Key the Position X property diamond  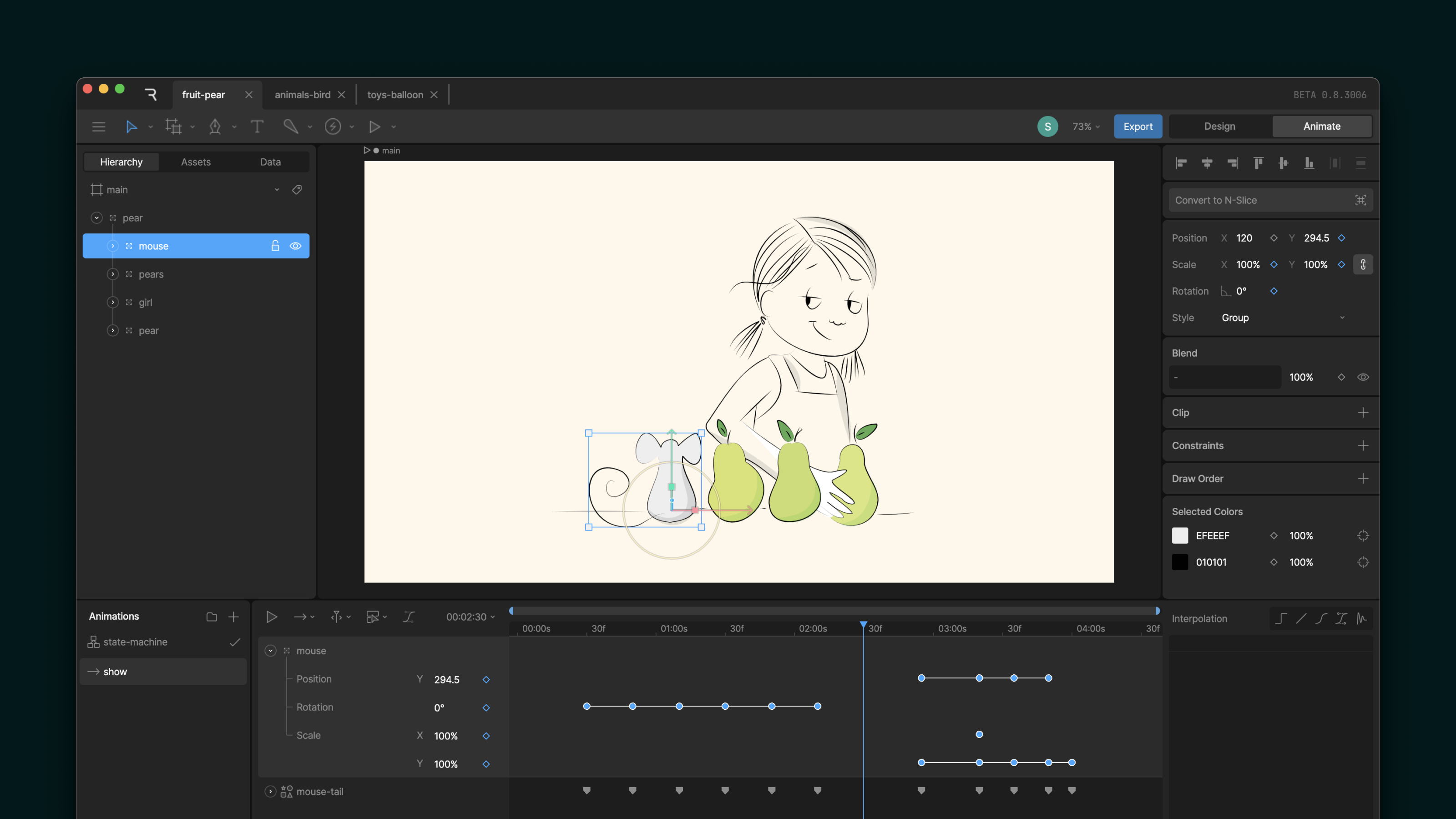[x=1274, y=238]
